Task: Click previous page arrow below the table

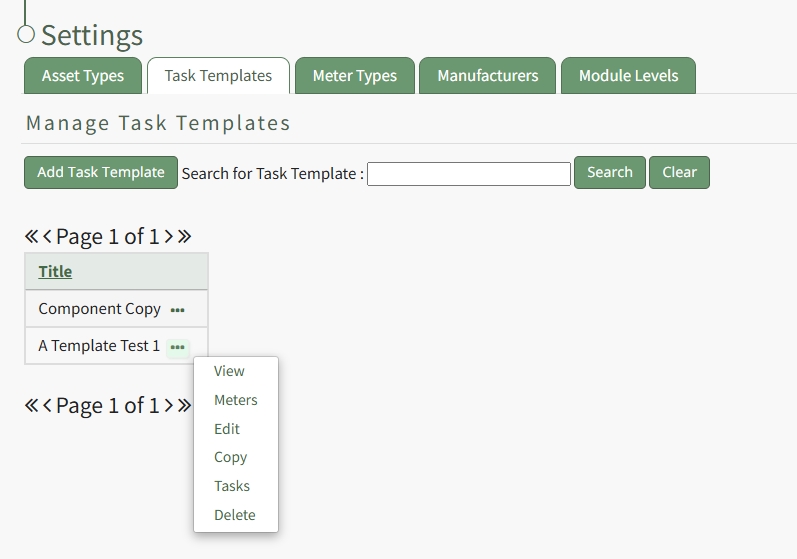Action: [47, 405]
